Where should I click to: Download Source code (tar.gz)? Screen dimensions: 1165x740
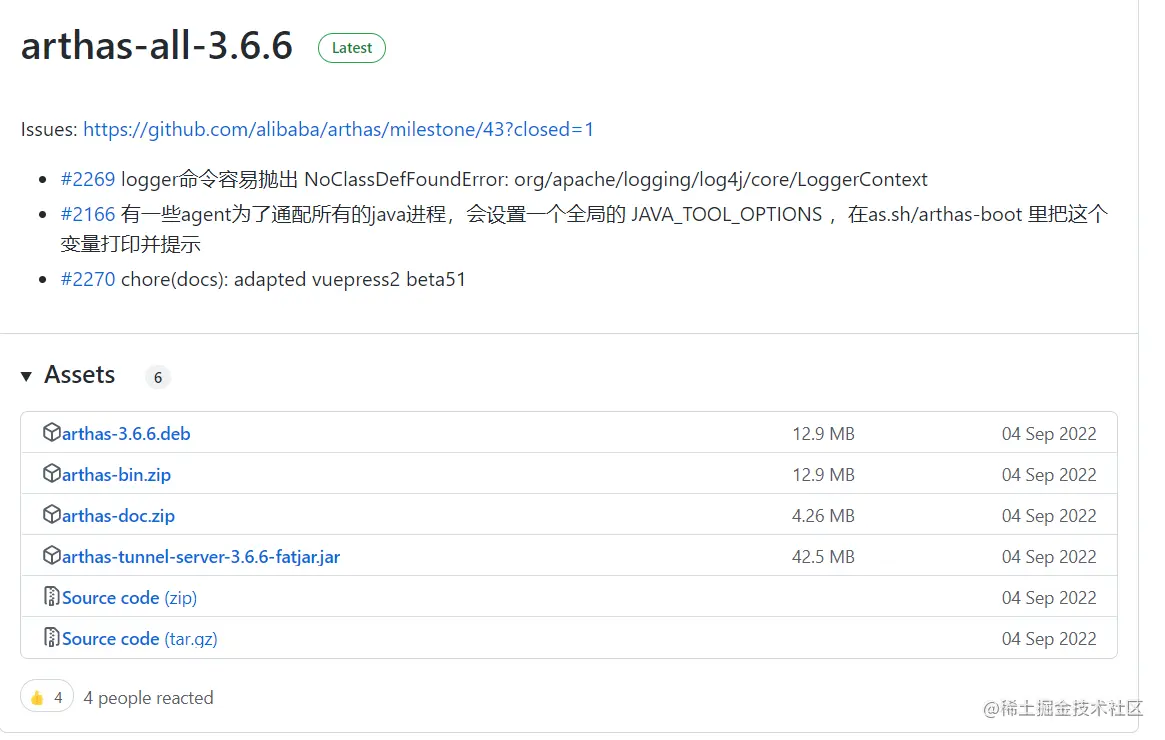(x=140, y=639)
